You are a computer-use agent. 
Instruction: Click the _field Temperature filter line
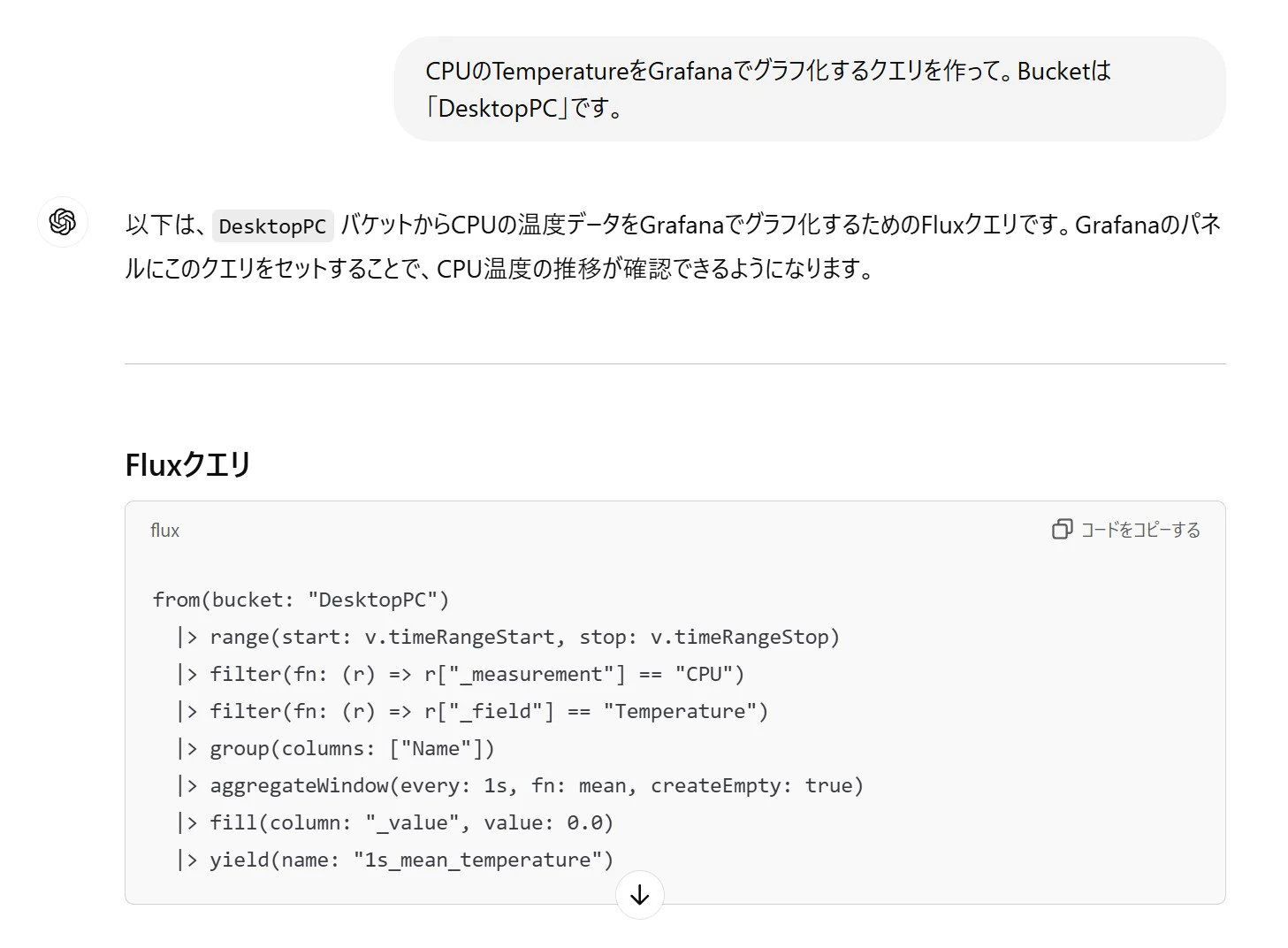[472, 711]
